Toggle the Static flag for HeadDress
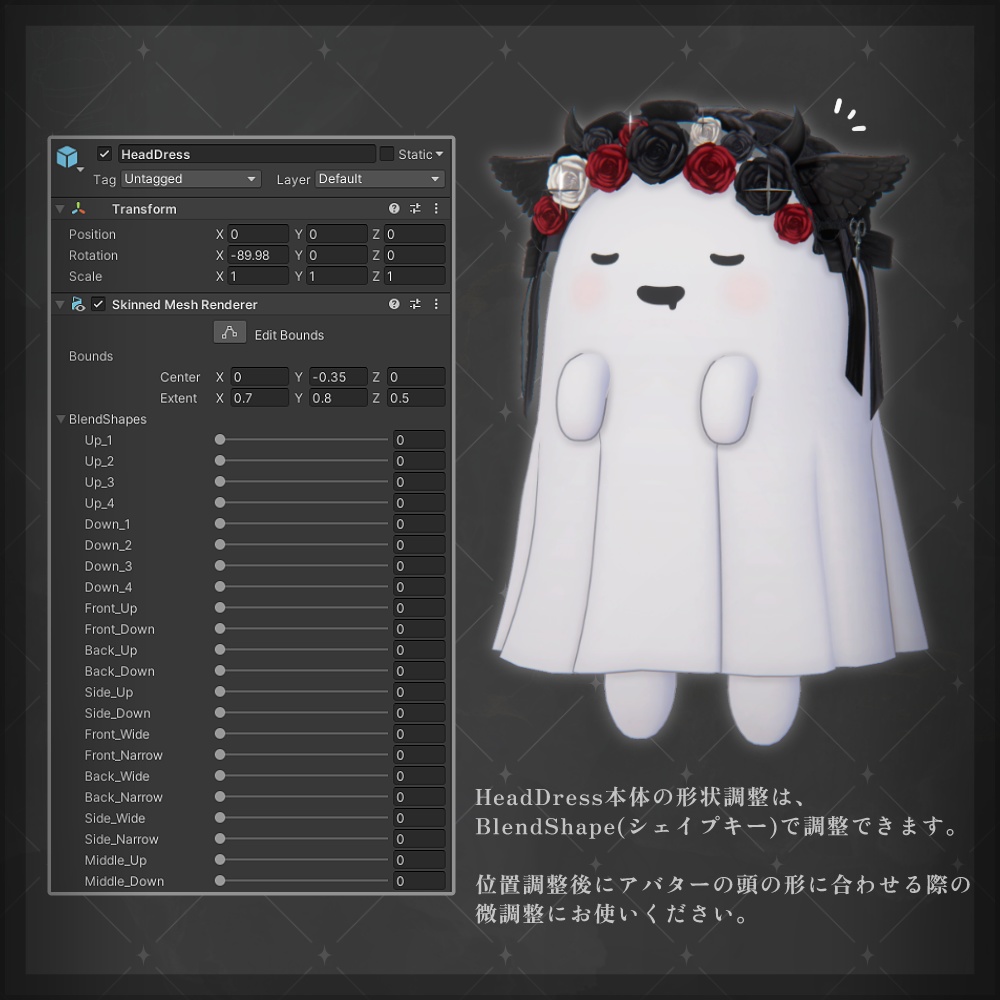1000x1000 pixels. pyautogui.click(x=388, y=154)
